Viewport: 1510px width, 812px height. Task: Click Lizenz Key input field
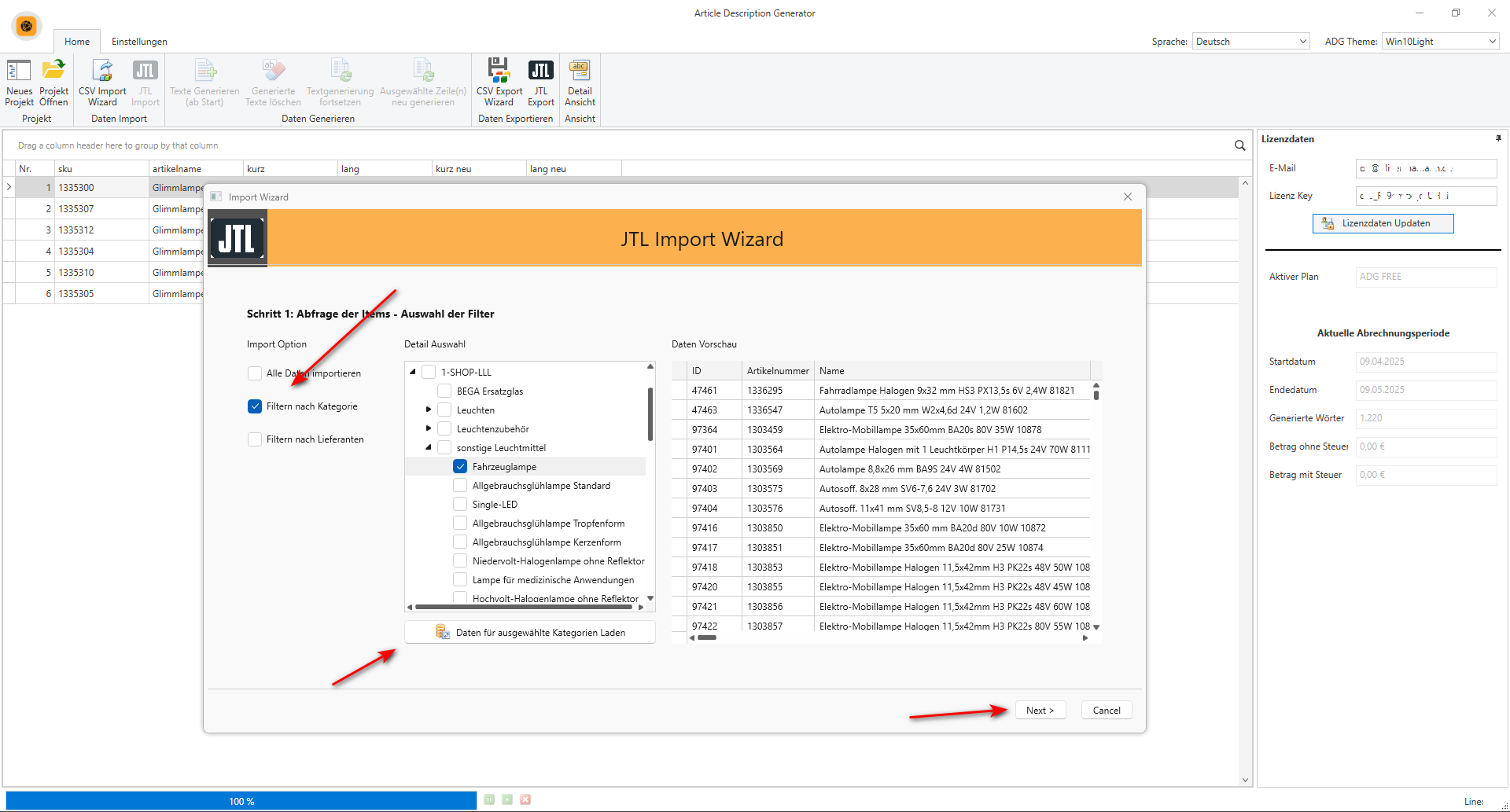coord(1426,196)
